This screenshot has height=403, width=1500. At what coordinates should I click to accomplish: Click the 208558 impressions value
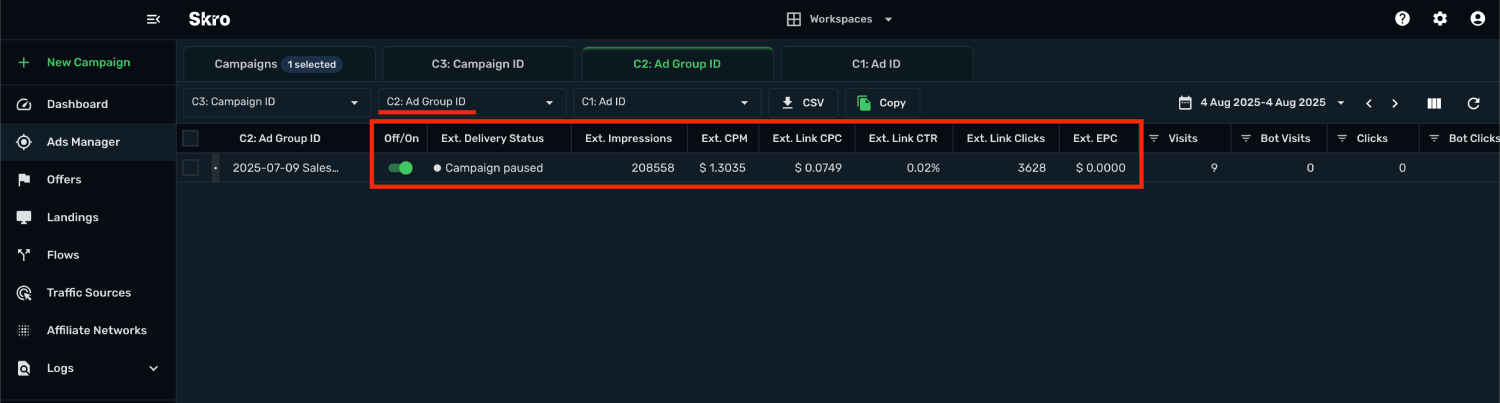point(652,168)
